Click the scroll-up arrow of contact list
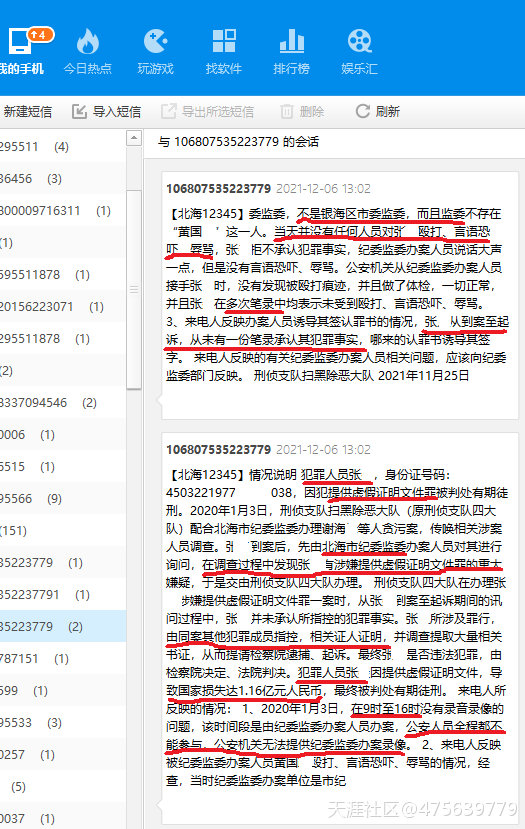Screen dimensions: 525x829 (134, 139)
